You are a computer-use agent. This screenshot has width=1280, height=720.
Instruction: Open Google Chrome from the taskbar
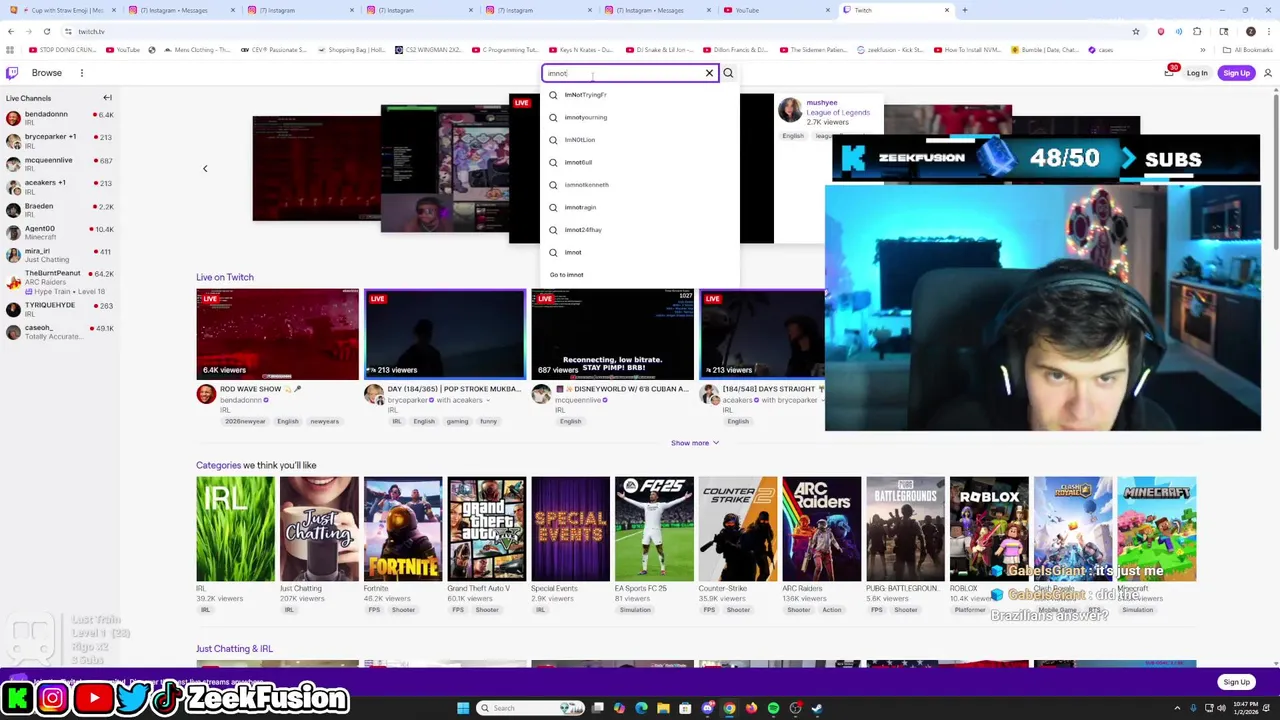pos(729,708)
